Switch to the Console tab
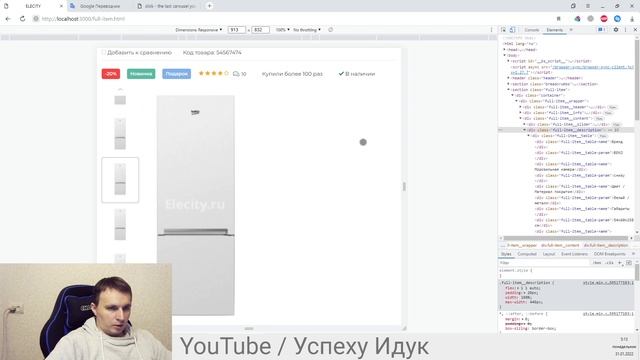This screenshot has width=640, height=360. [532, 30]
